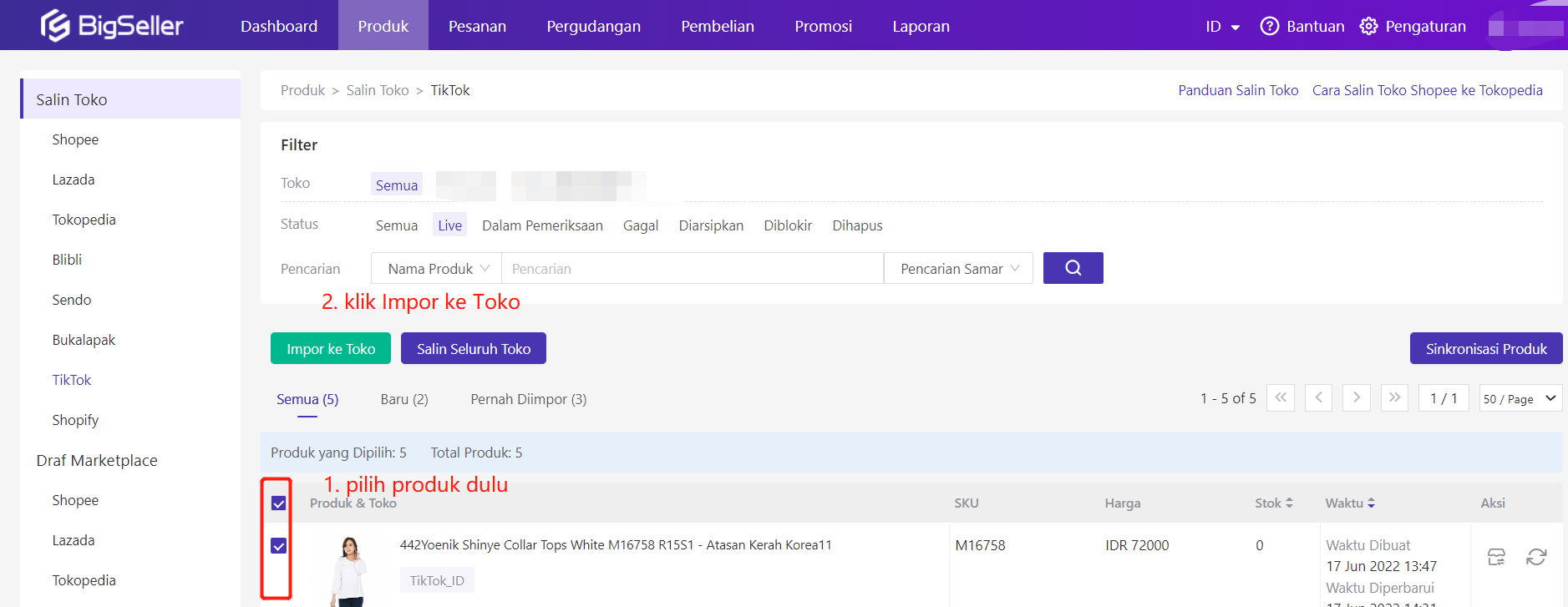Open Panduan Salin Toko link

pos(1238,90)
